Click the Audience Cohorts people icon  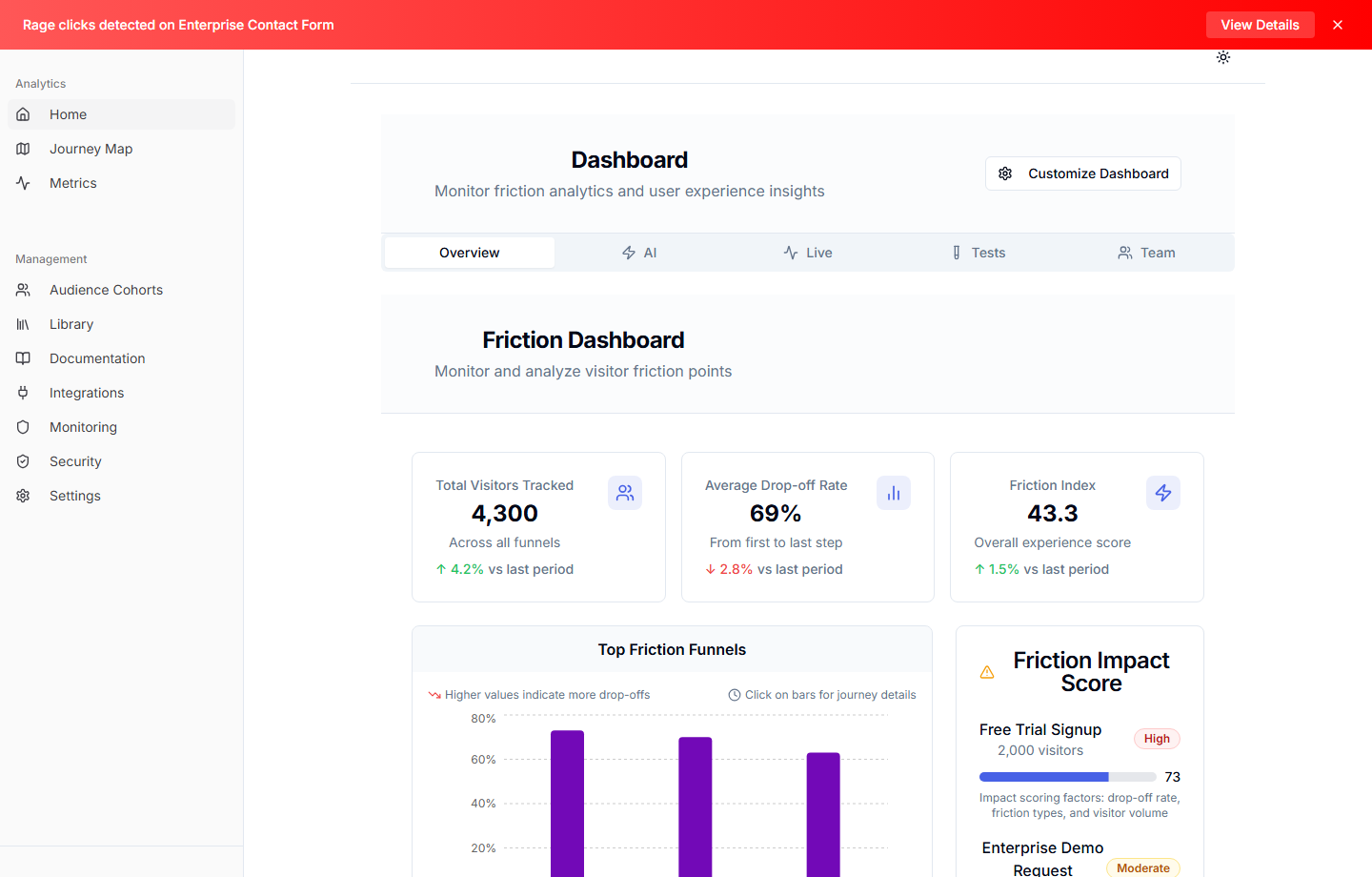tap(23, 290)
